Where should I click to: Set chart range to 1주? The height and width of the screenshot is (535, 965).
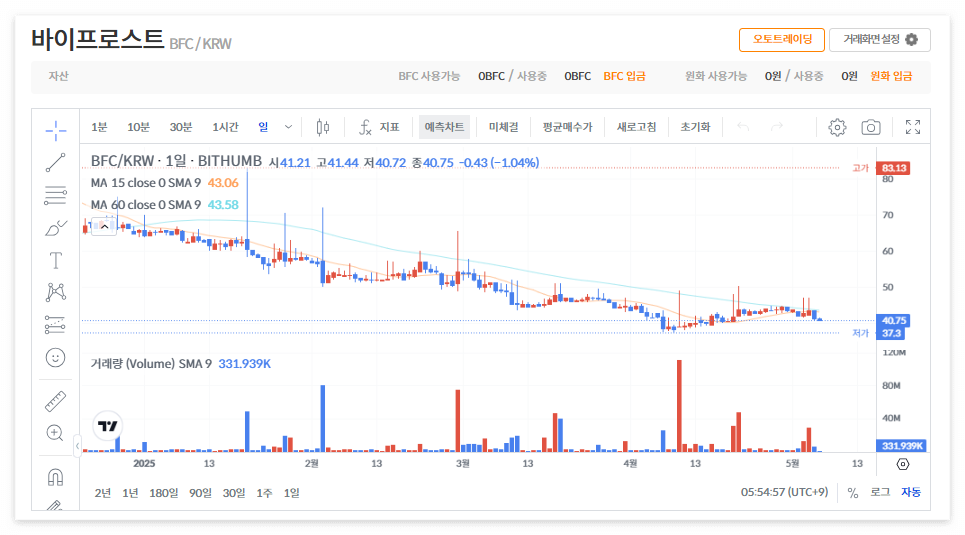tap(264, 493)
